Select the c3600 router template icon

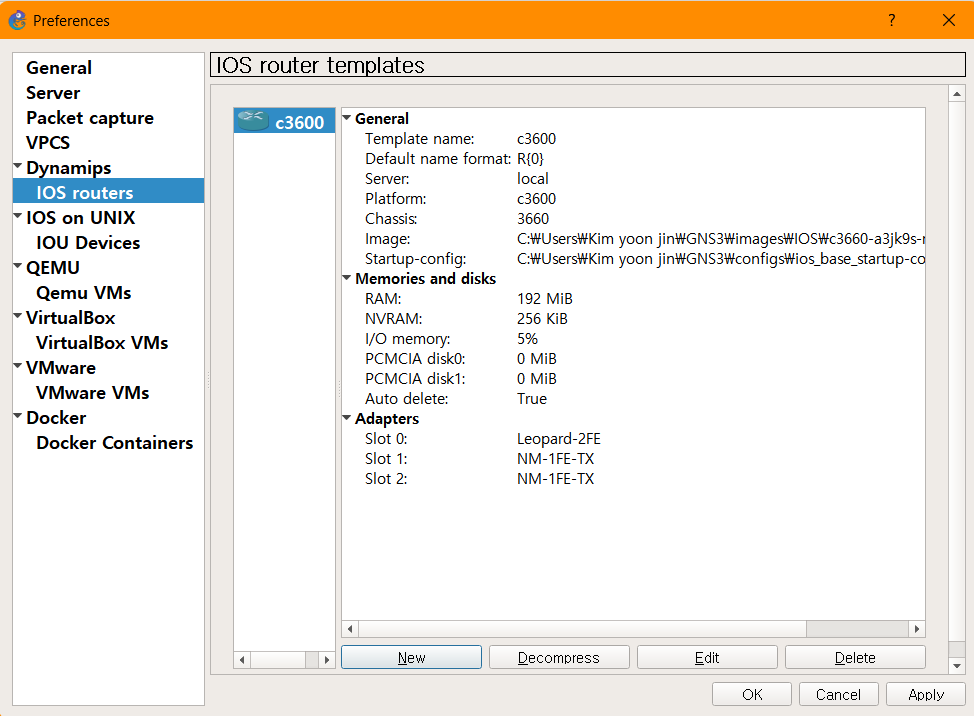253,120
